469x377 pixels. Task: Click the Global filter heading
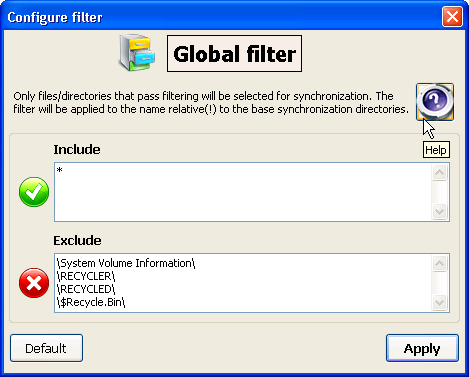(234, 54)
